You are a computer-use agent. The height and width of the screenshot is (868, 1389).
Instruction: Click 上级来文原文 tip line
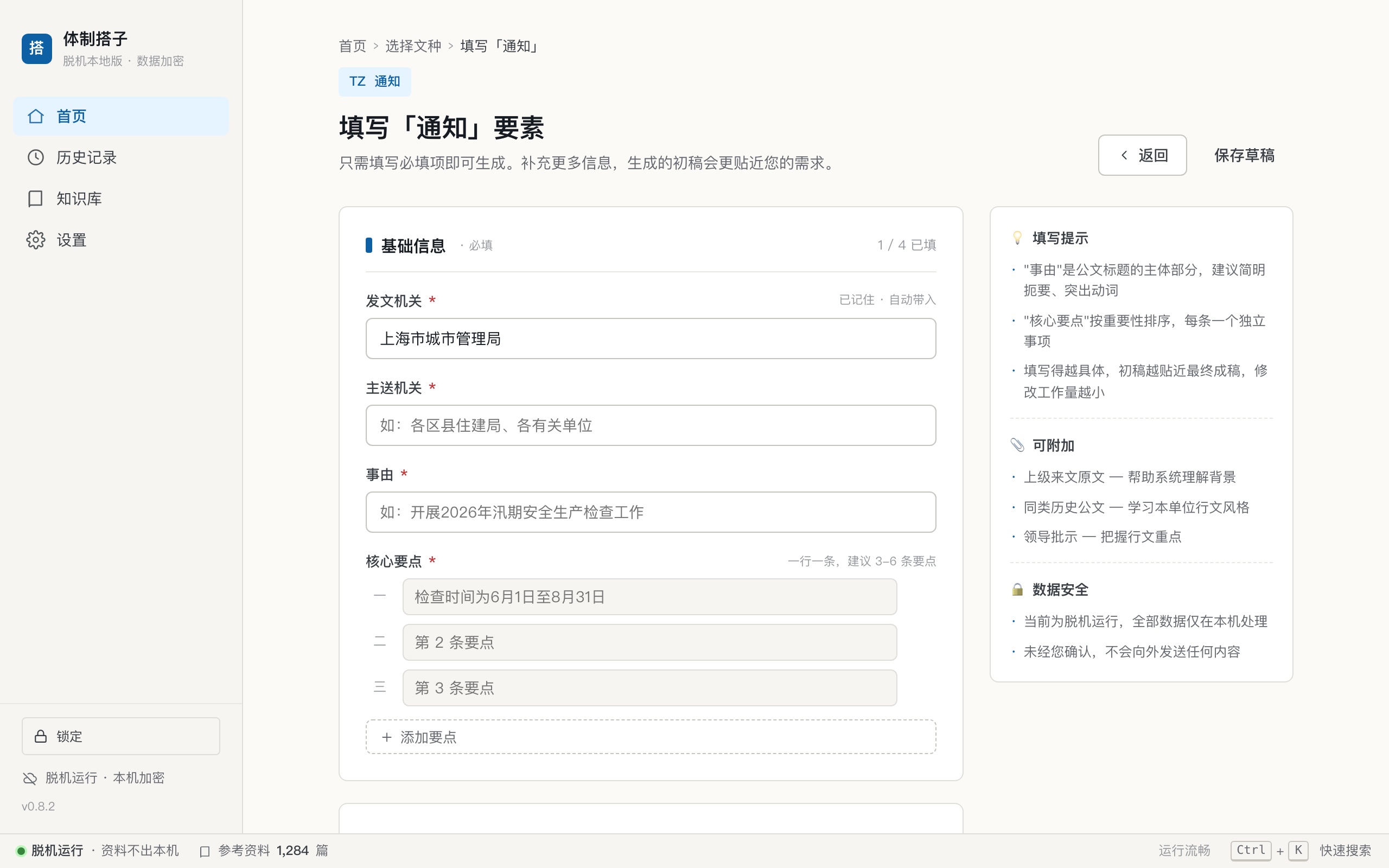tap(1130, 477)
